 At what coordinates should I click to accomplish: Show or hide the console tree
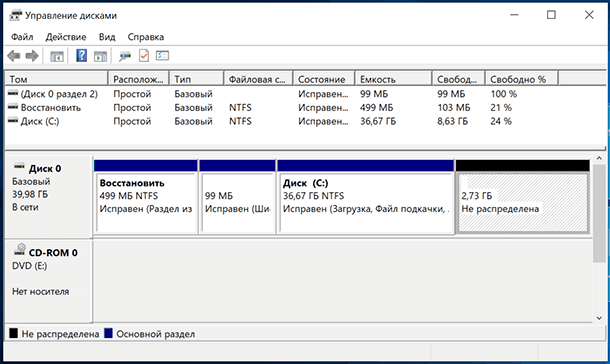click(x=57, y=56)
